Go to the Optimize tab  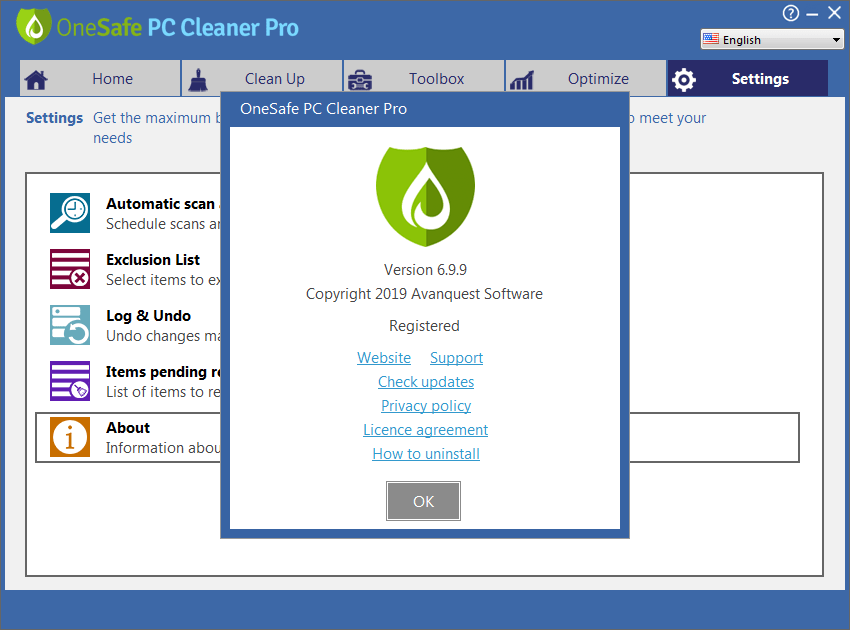coord(585,79)
